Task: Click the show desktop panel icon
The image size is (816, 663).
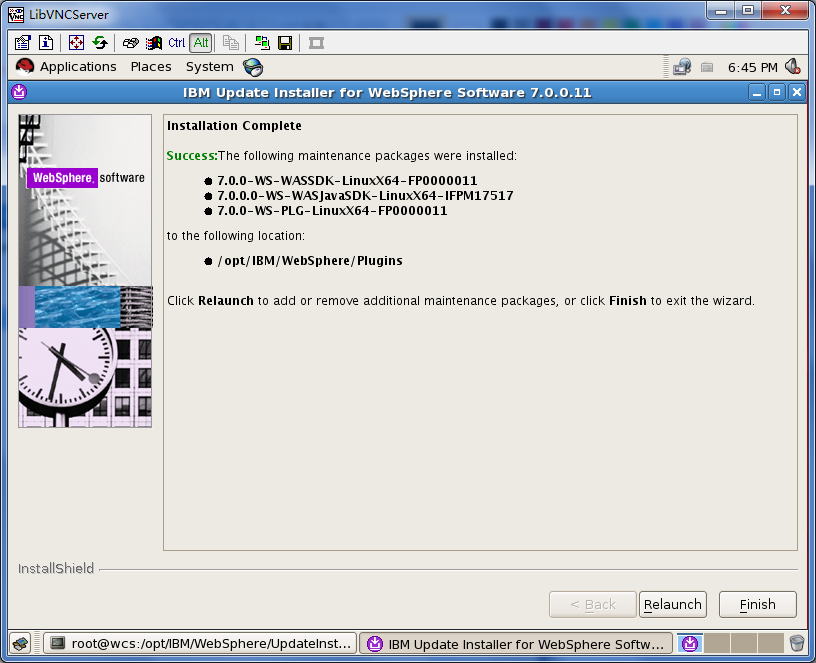Action: 21,644
